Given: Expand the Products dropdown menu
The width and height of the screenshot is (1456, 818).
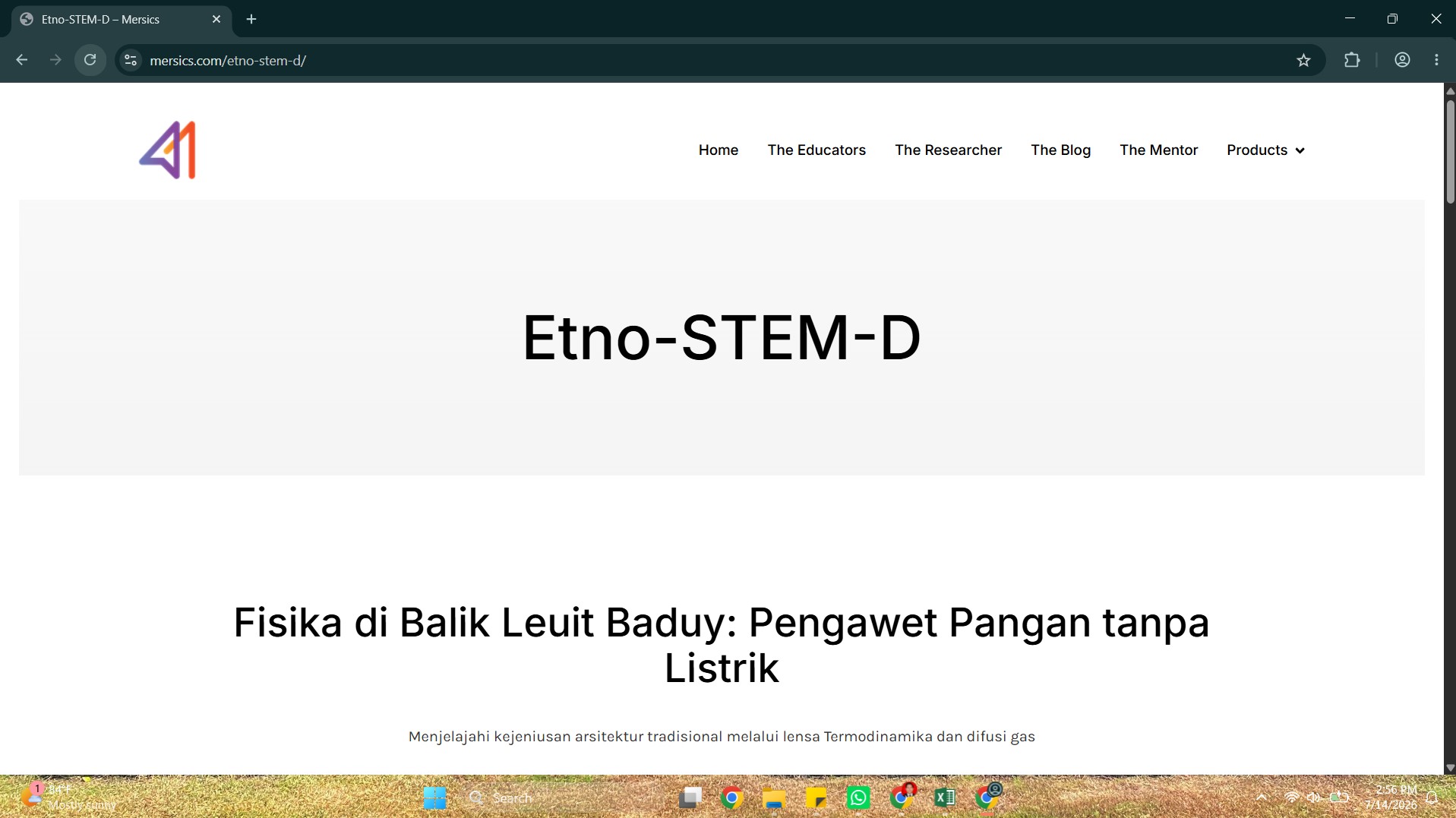Looking at the screenshot, I should pos(1265,150).
